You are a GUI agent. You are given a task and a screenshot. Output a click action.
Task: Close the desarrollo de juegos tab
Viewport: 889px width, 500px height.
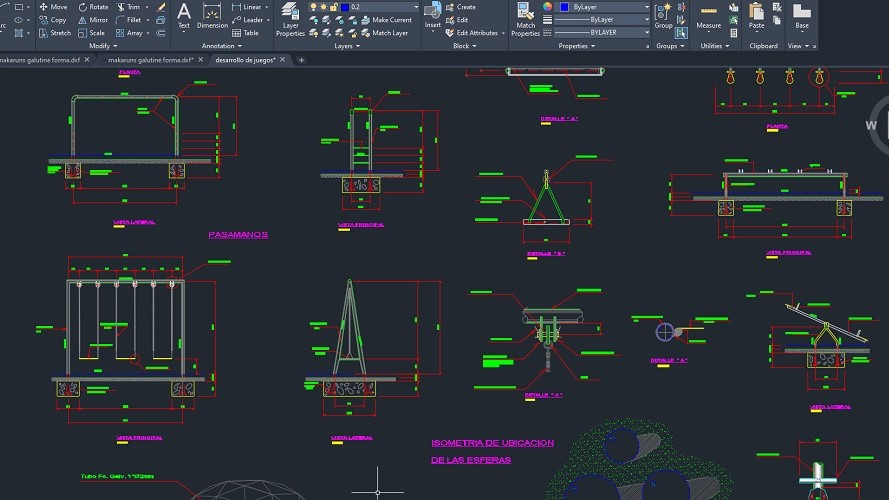point(282,60)
